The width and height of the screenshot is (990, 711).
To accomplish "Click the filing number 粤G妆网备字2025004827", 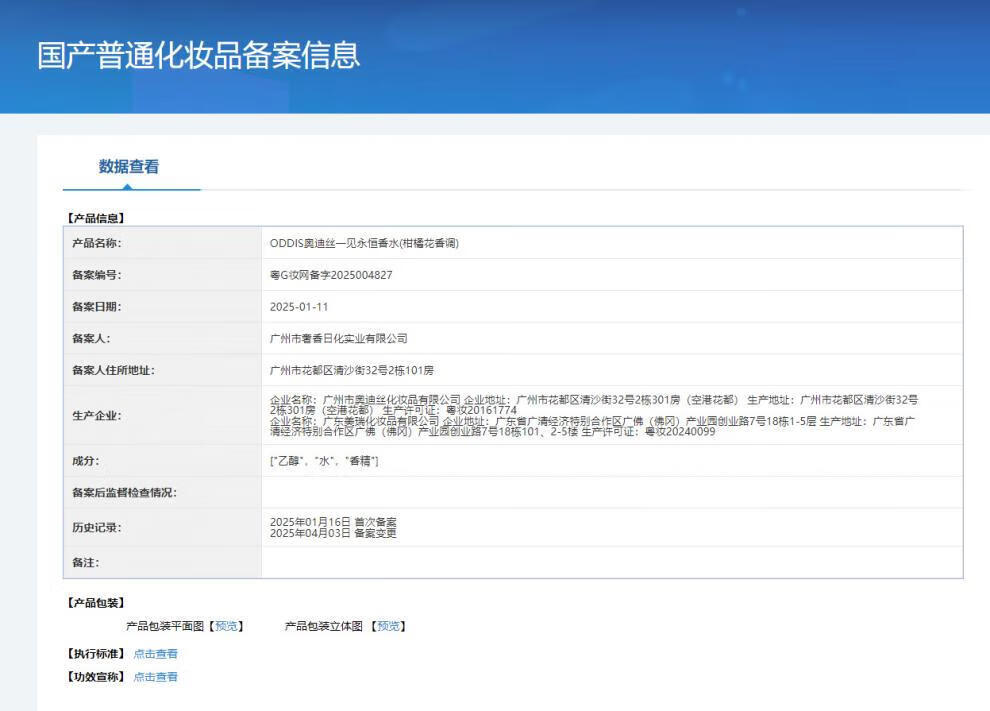I will [331, 275].
